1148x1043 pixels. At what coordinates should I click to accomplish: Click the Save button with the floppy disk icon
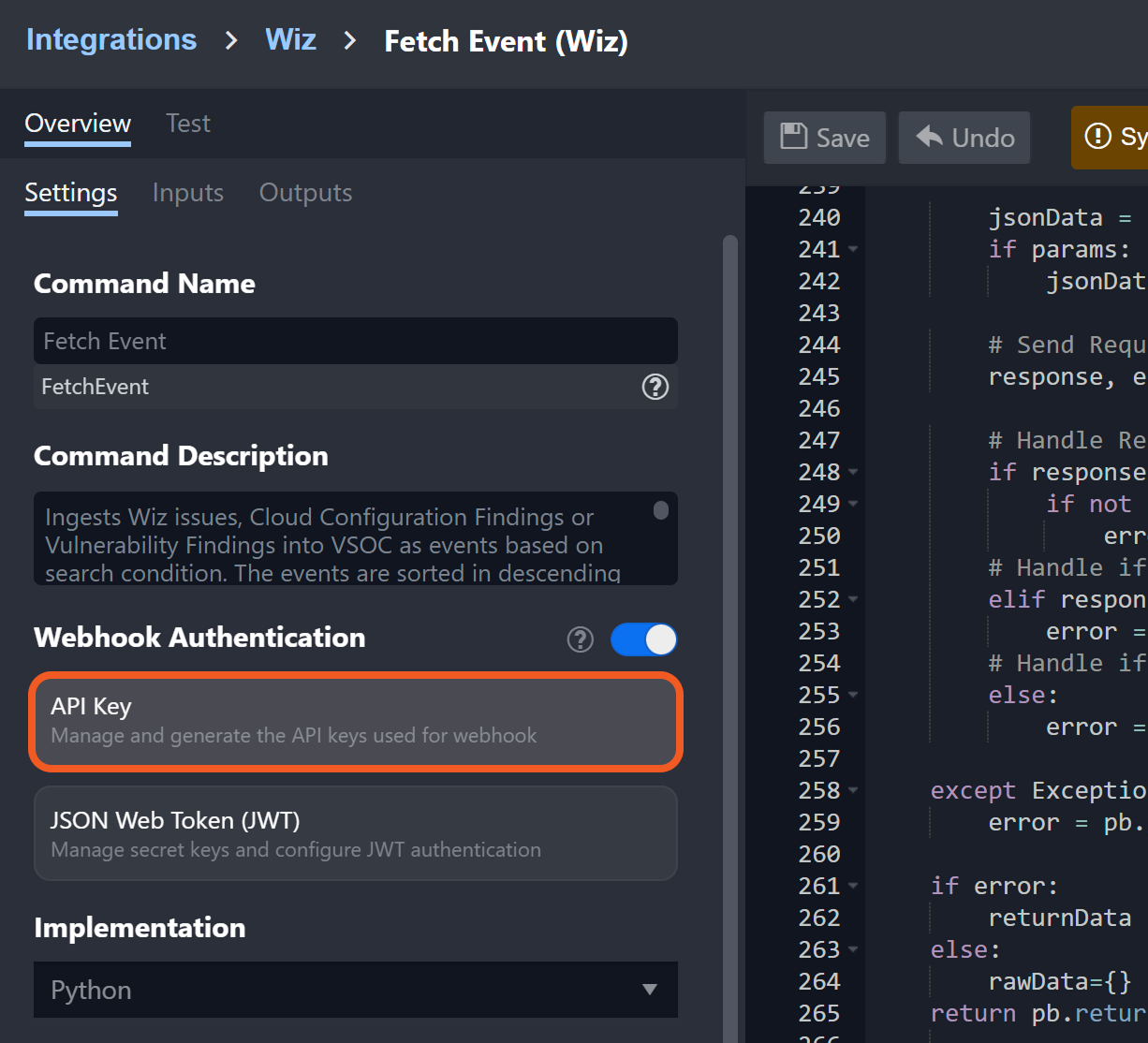(825, 138)
